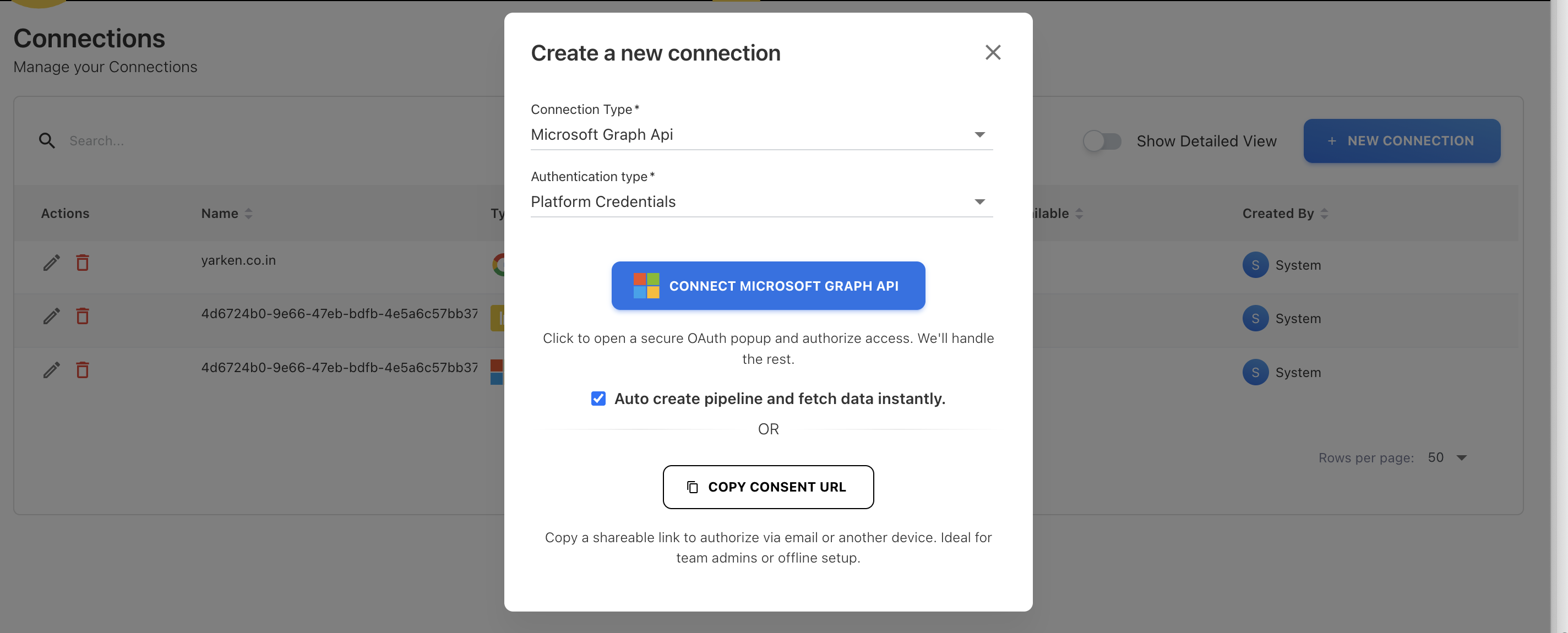1568x633 pixels.
Task: Type in the Search connections field
Action: click(x=243, y=141)
